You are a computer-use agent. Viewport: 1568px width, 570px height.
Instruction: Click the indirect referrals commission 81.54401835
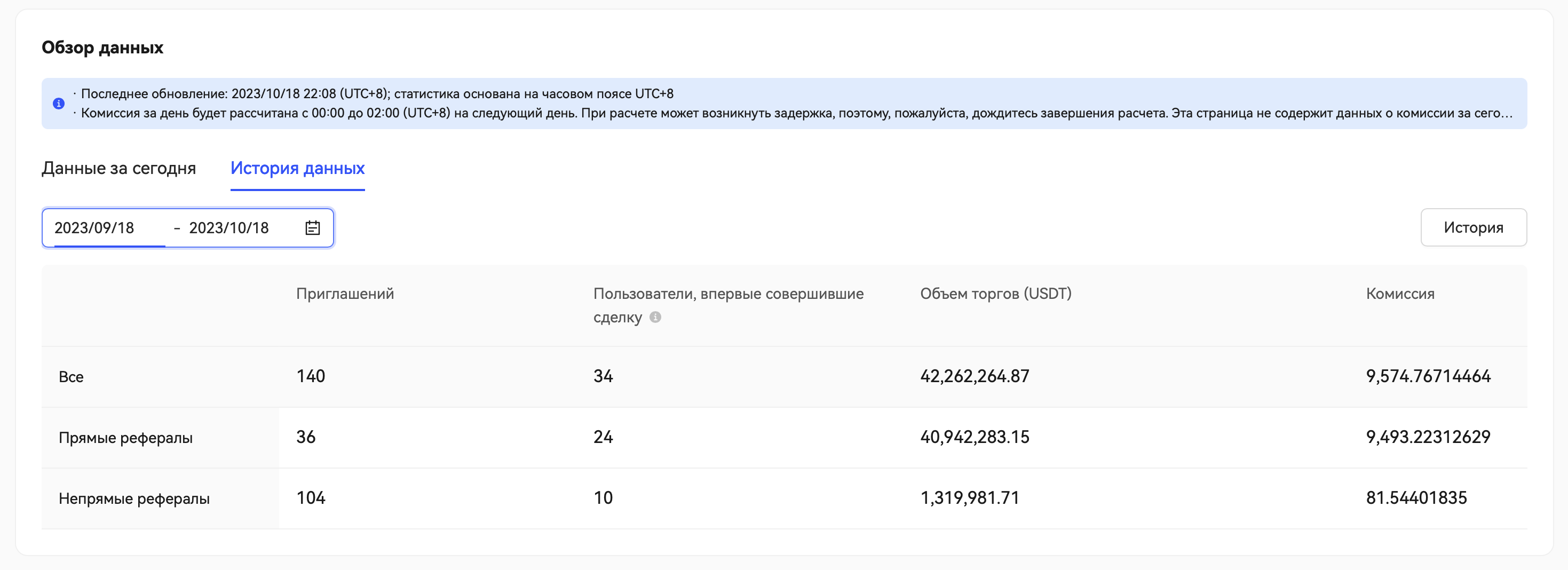pyautogui.click(x=1416, y=498)
